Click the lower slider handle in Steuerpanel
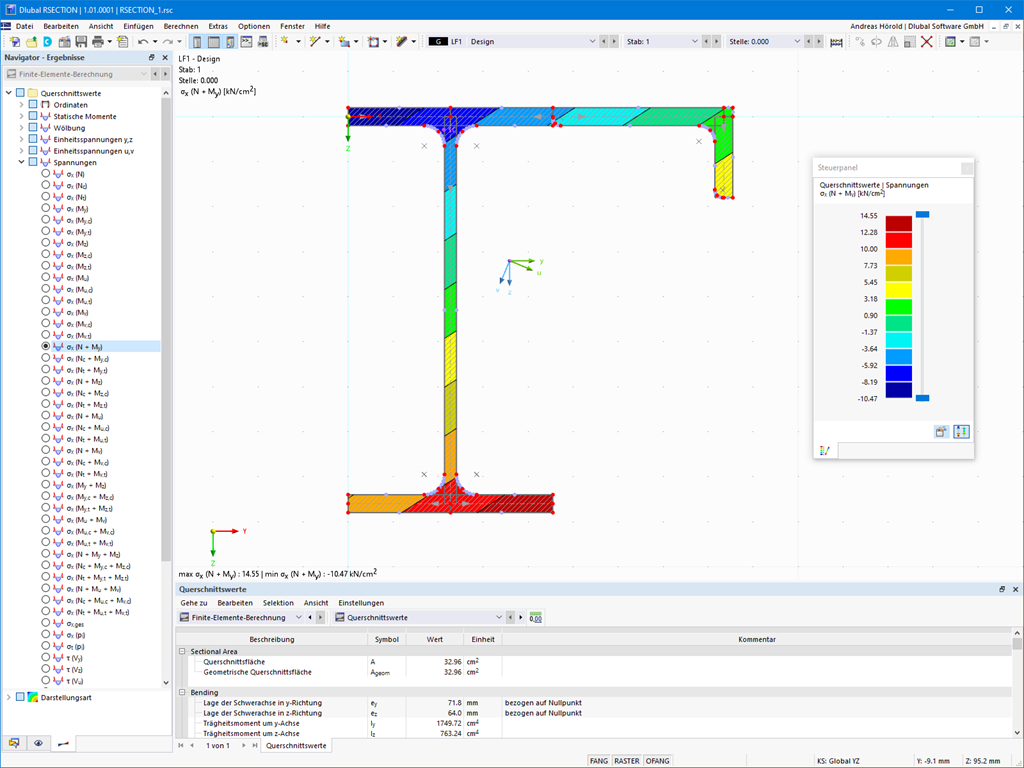 pyautogui.click(x=922, y=398)
